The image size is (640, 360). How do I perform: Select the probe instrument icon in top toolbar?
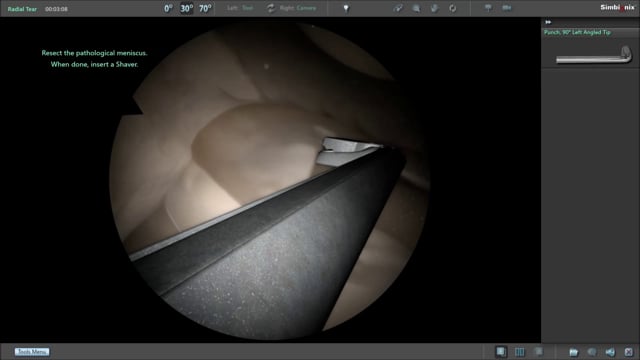(398, 8)
